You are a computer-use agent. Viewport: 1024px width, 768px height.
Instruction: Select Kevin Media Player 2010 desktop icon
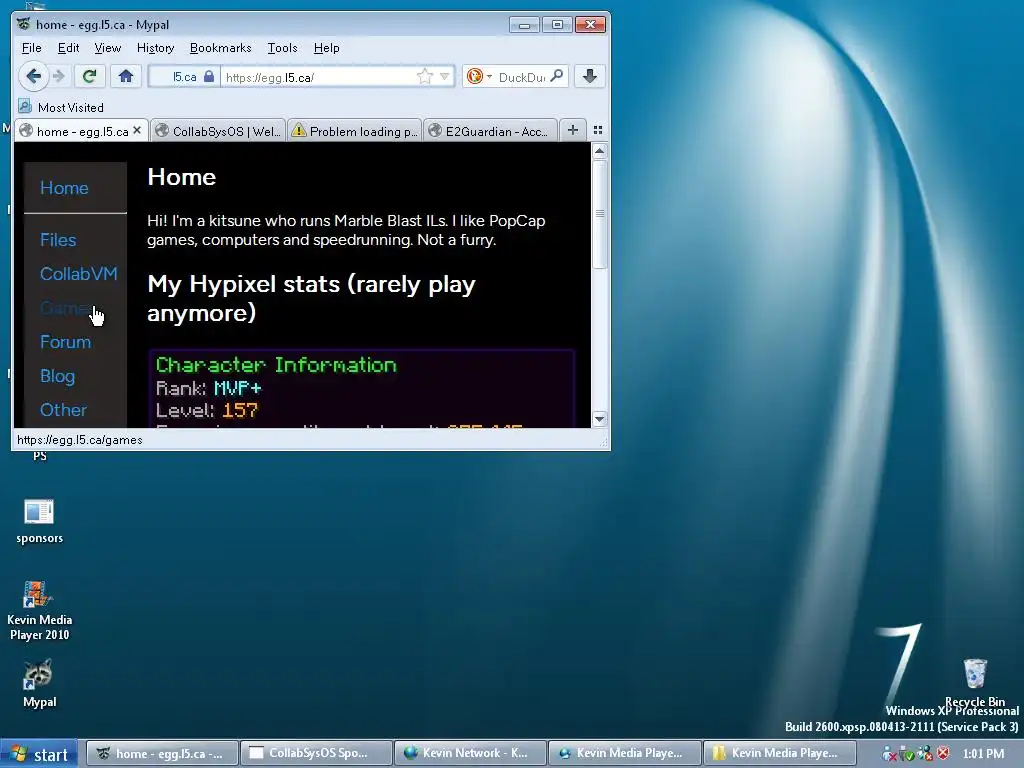click(39, 611)
